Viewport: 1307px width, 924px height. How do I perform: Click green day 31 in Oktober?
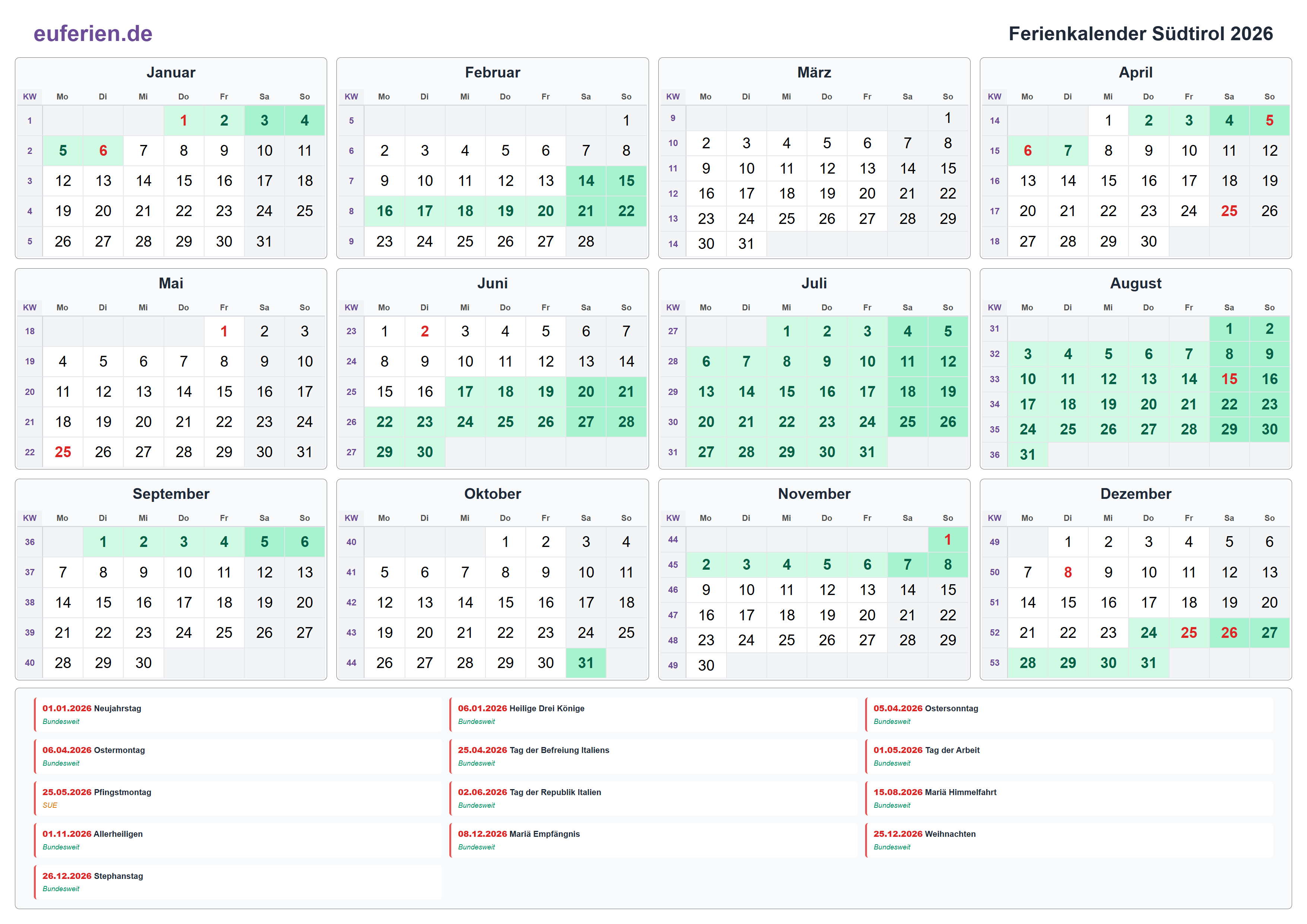coord(586,663)
